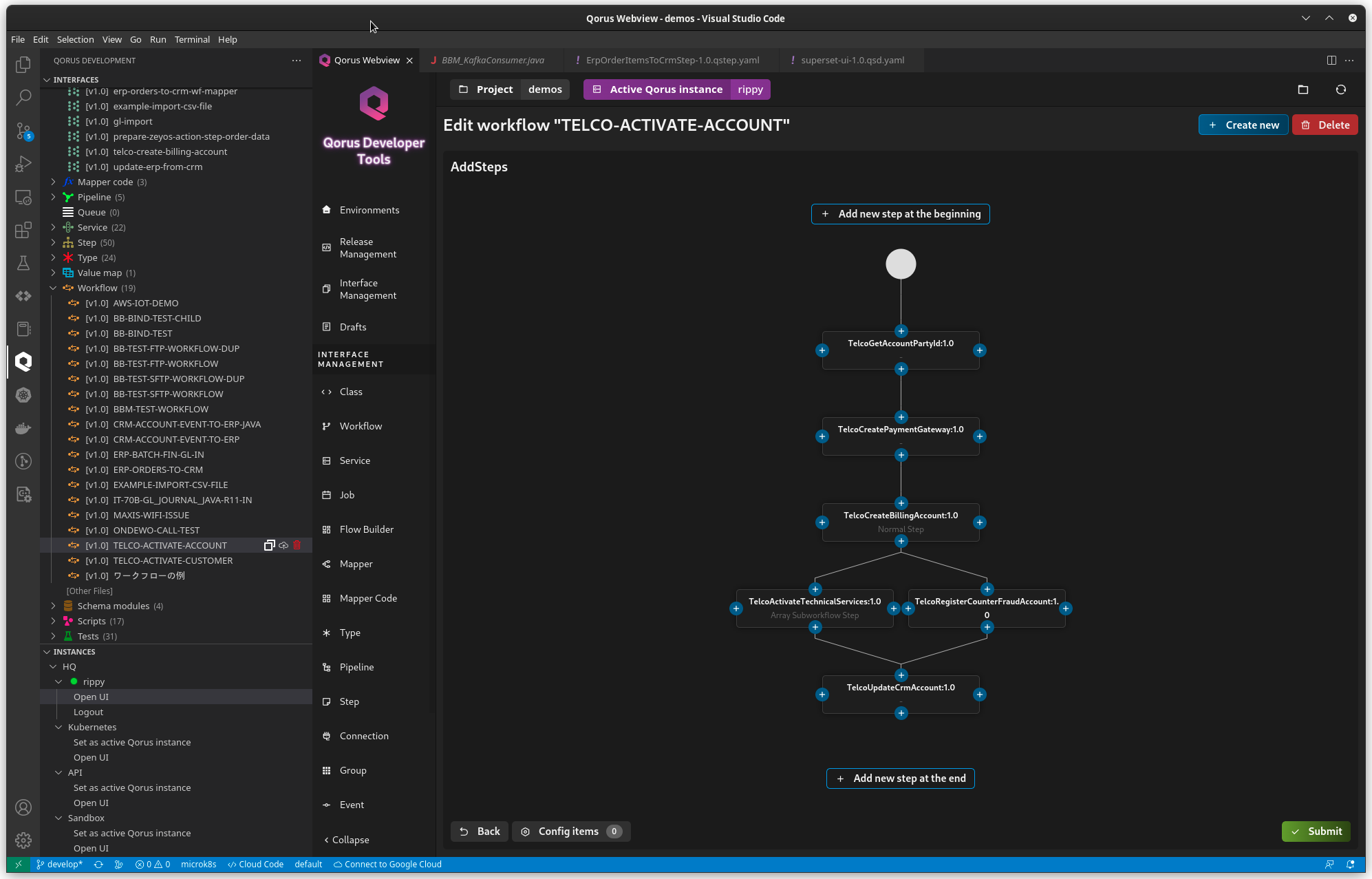Image resolution: width=1372 pixels, height=879 pixels.
Task: Add step below TelcoUpdateCrmAccount:1.0
Action: (x=901, y=713)
